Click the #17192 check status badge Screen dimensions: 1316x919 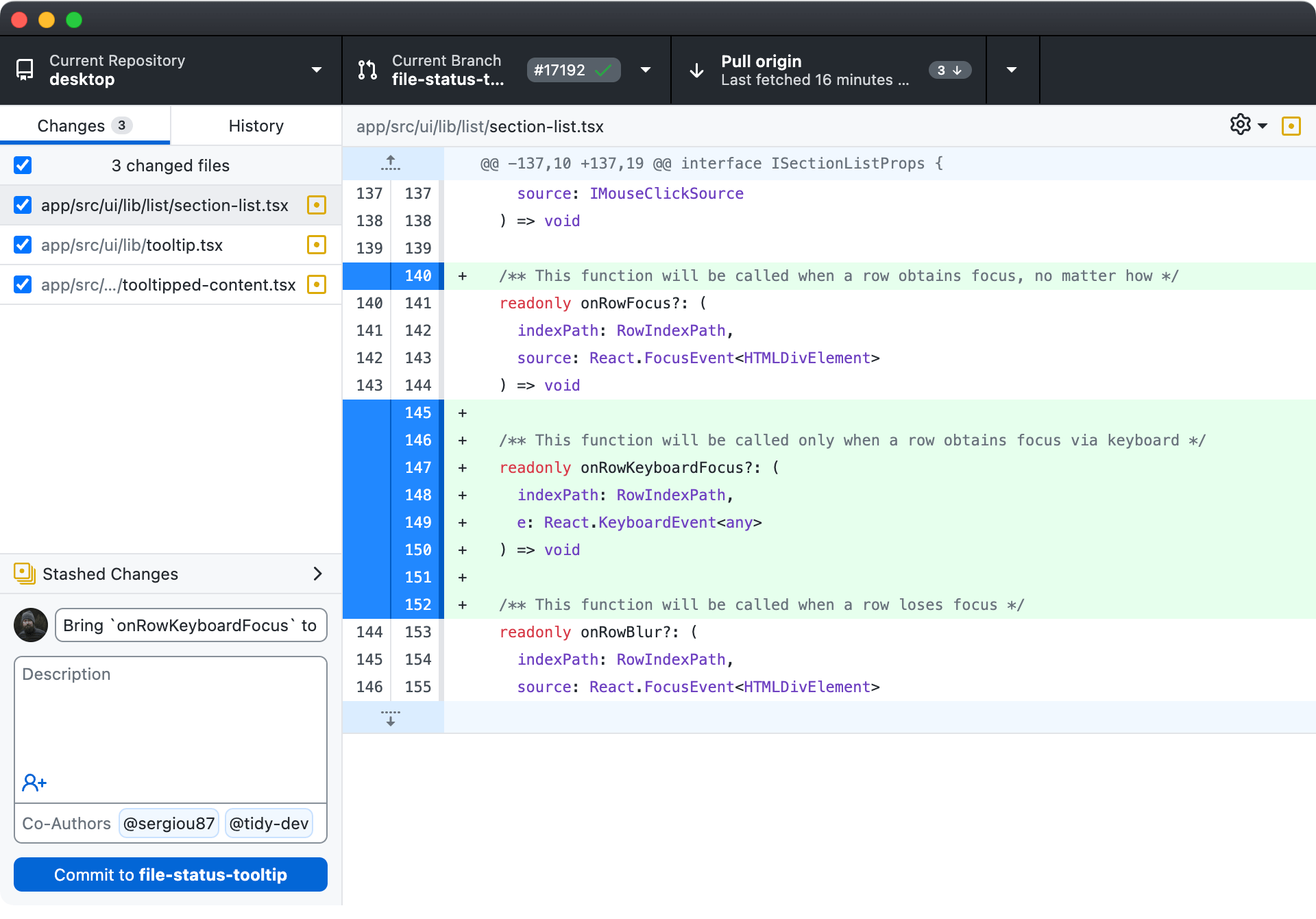pos(573,69)
